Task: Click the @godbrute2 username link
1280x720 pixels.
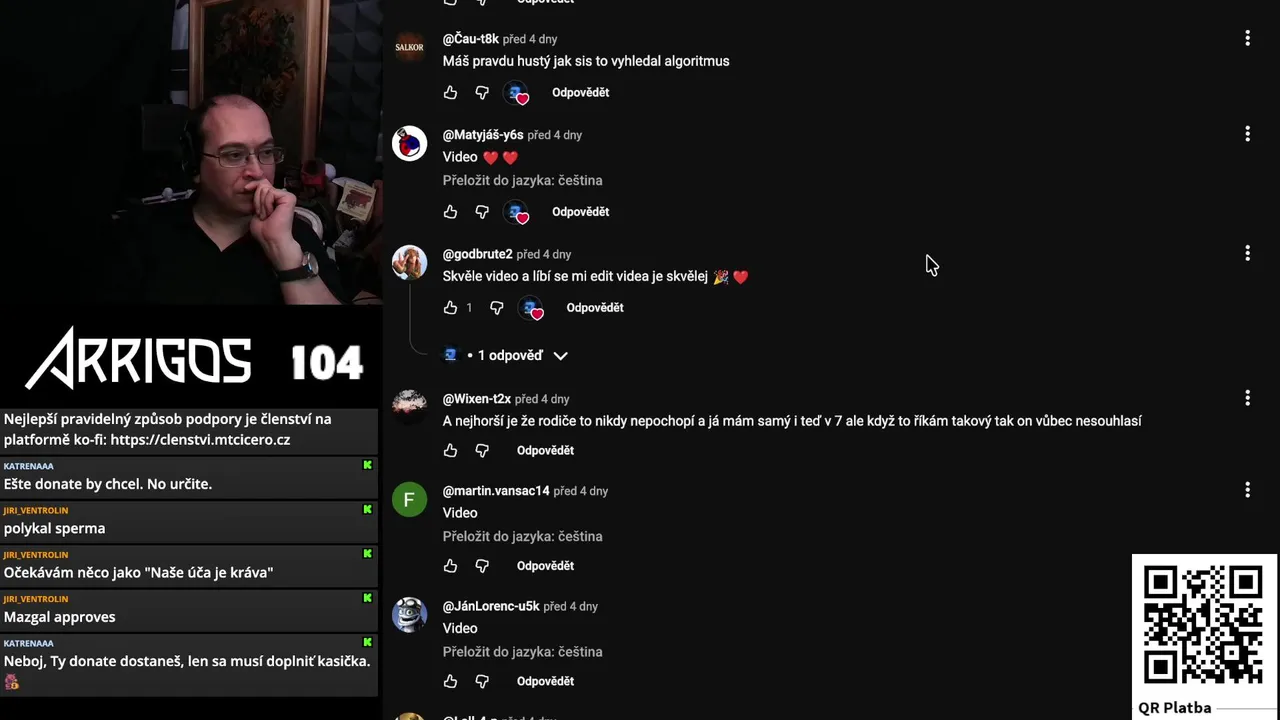Action: [477, 254]
